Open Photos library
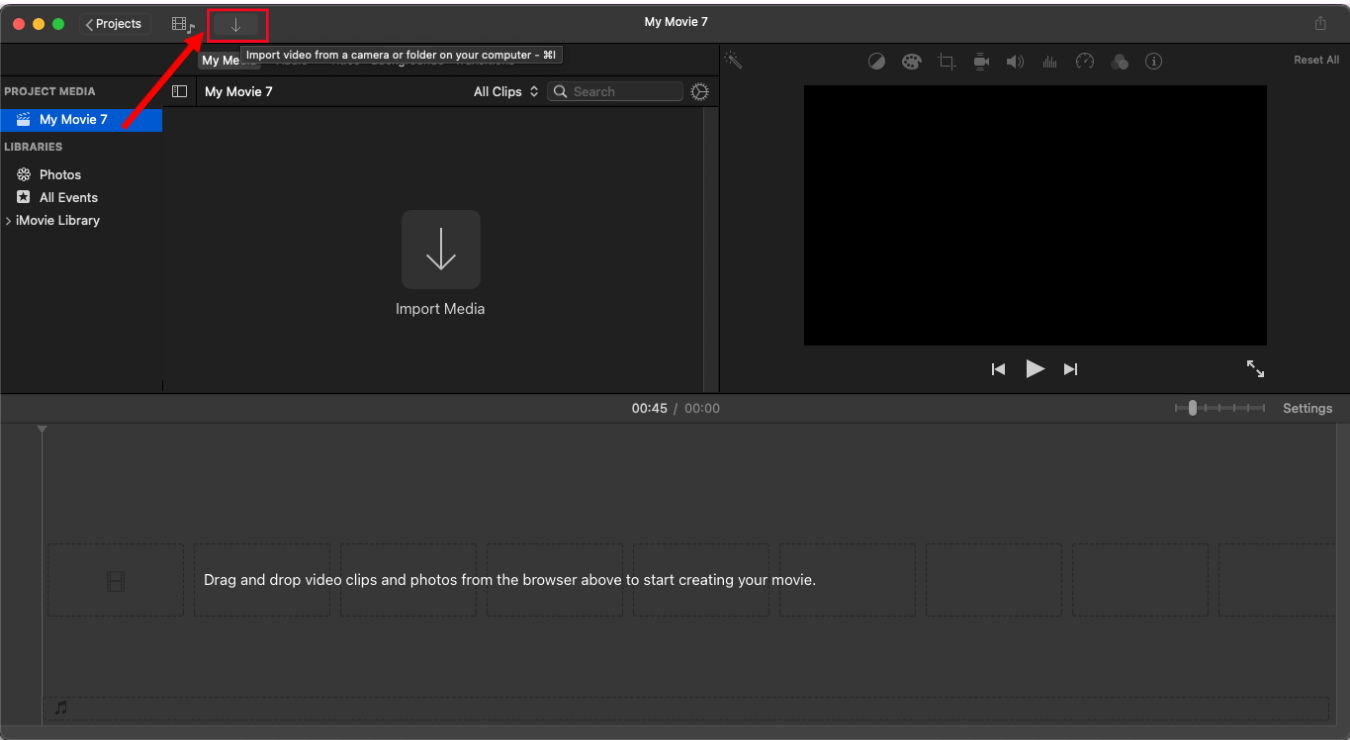Screen dimensions: 1350x740 point(60,174)
